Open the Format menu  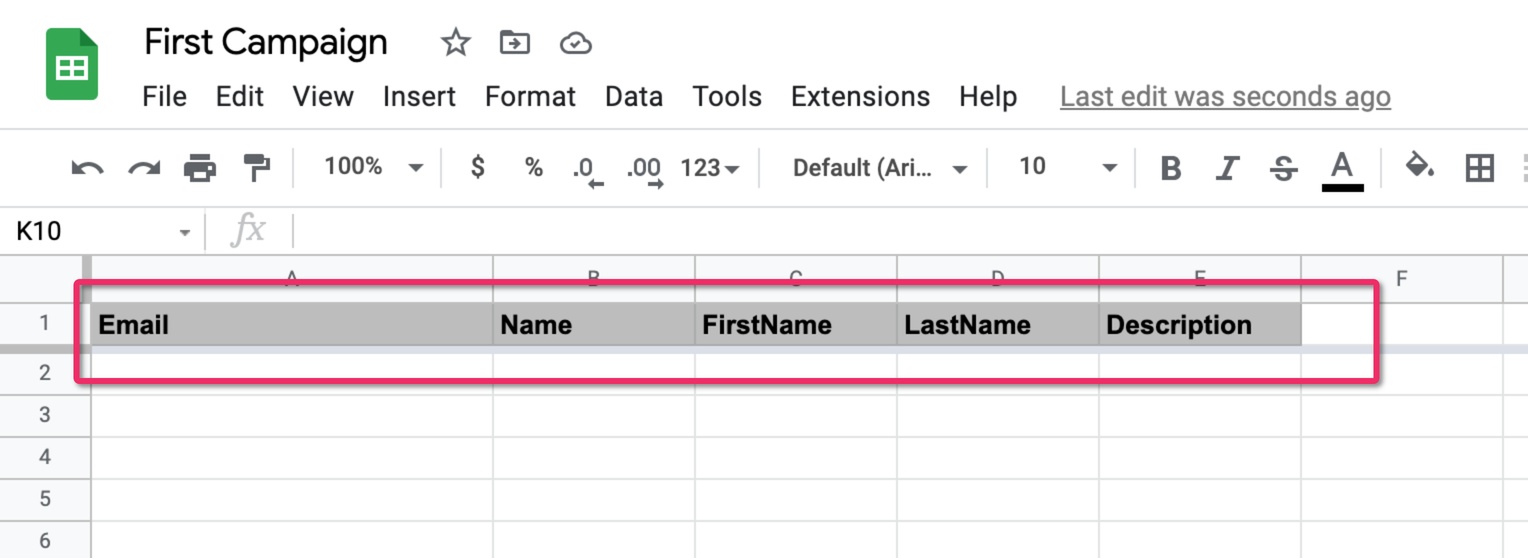pos(530,97)
